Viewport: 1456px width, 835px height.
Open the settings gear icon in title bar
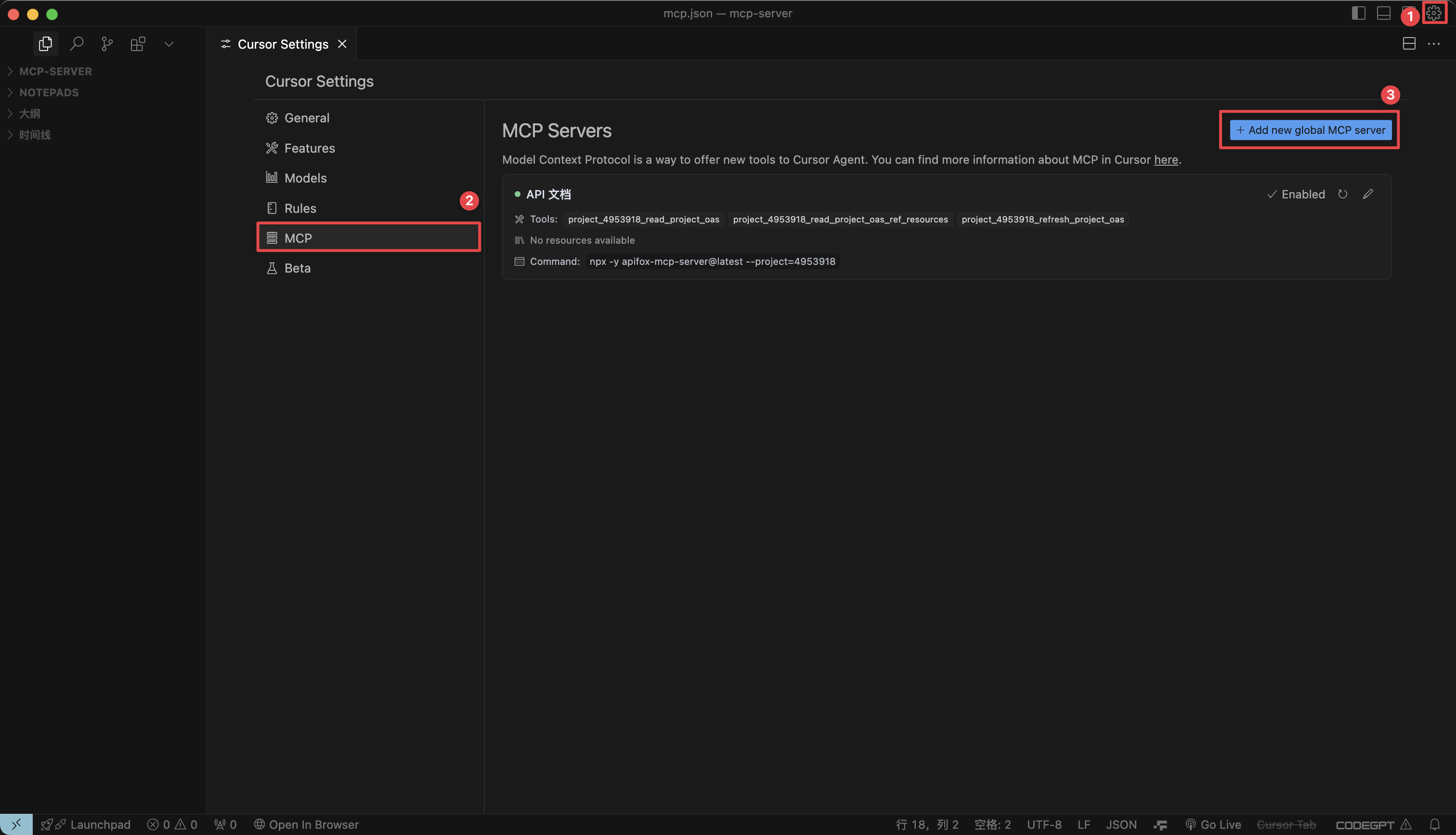click(x=1434, y=13)
